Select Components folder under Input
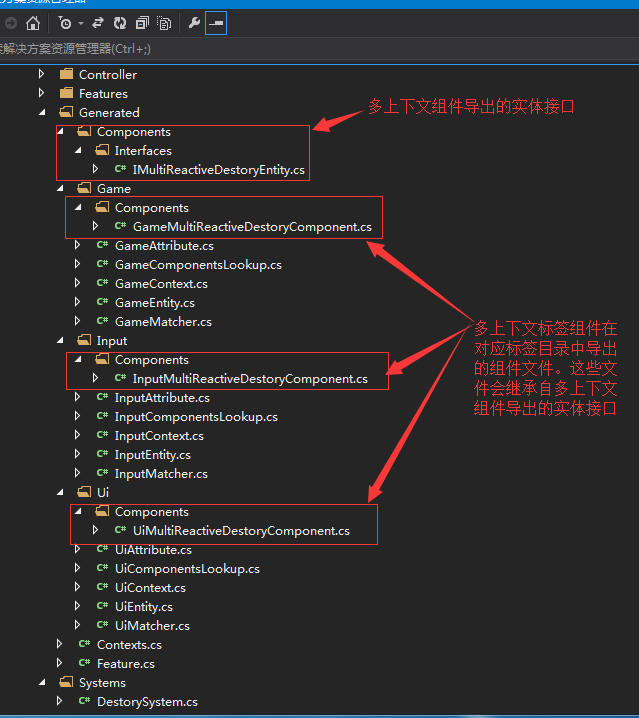The image size is (639, 718). pyautogui.click(x=152, y=360)
